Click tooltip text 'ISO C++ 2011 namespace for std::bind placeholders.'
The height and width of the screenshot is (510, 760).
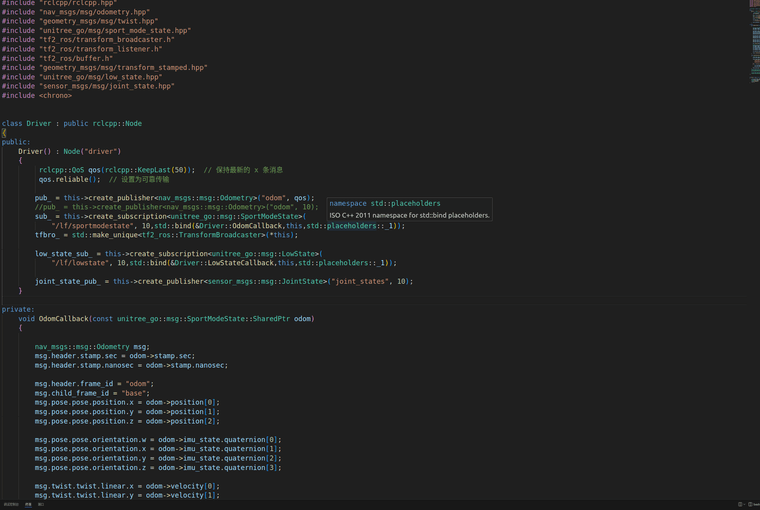click(410, 215)
